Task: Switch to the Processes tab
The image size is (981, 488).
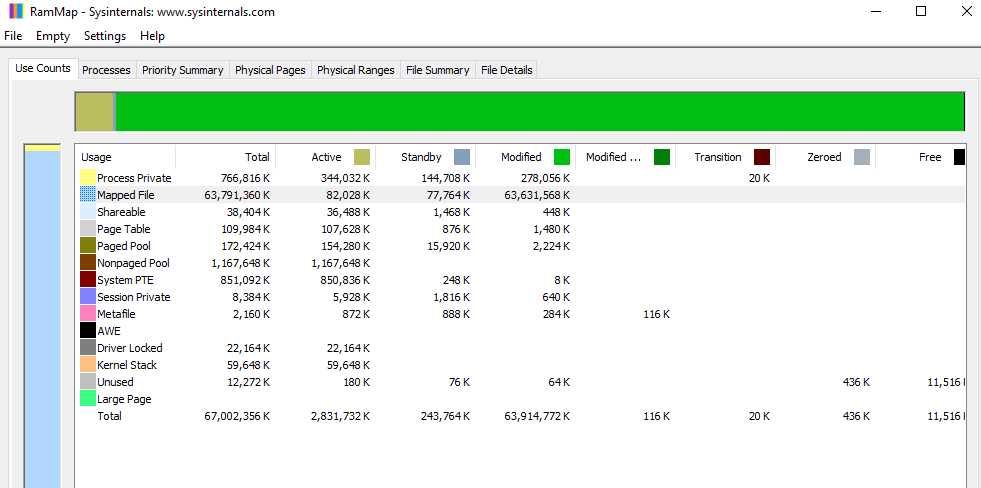Action: click(106, 70)
